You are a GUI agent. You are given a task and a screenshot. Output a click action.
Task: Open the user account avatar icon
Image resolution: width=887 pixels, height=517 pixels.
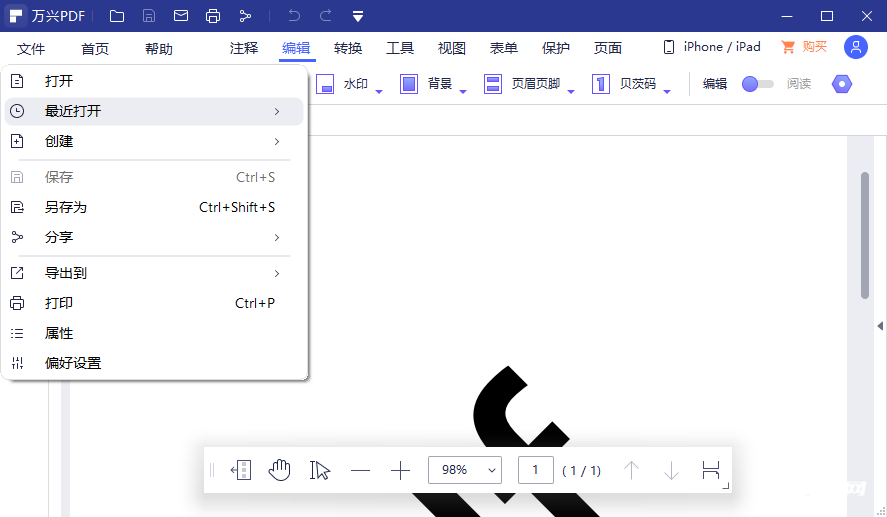coord(855,47)
